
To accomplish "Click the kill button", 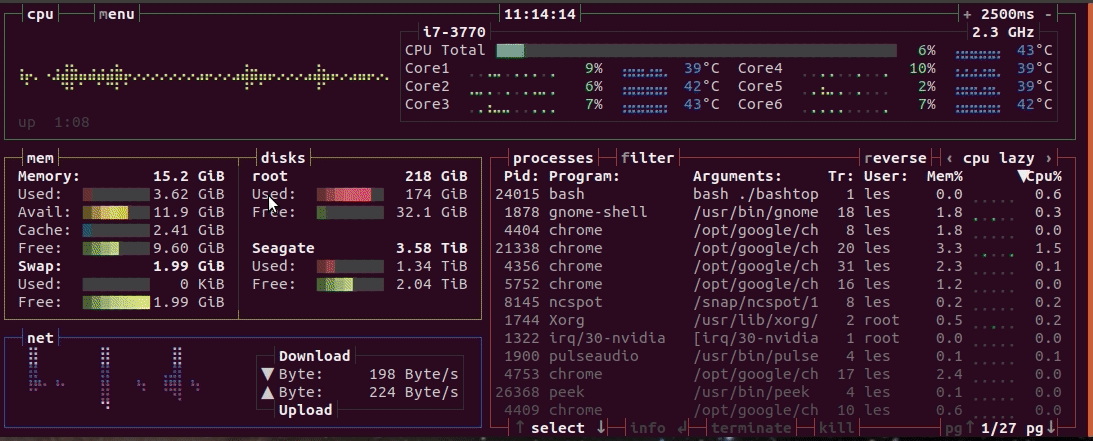I will pos(836,428).
